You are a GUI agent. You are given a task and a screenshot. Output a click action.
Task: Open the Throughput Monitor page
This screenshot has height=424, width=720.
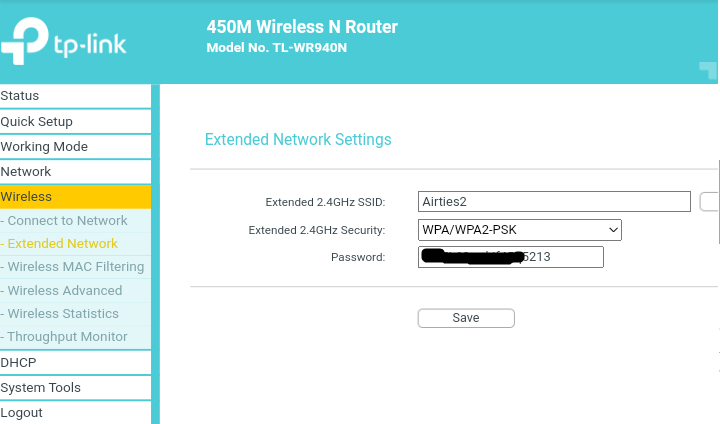[x=75, y=337]
